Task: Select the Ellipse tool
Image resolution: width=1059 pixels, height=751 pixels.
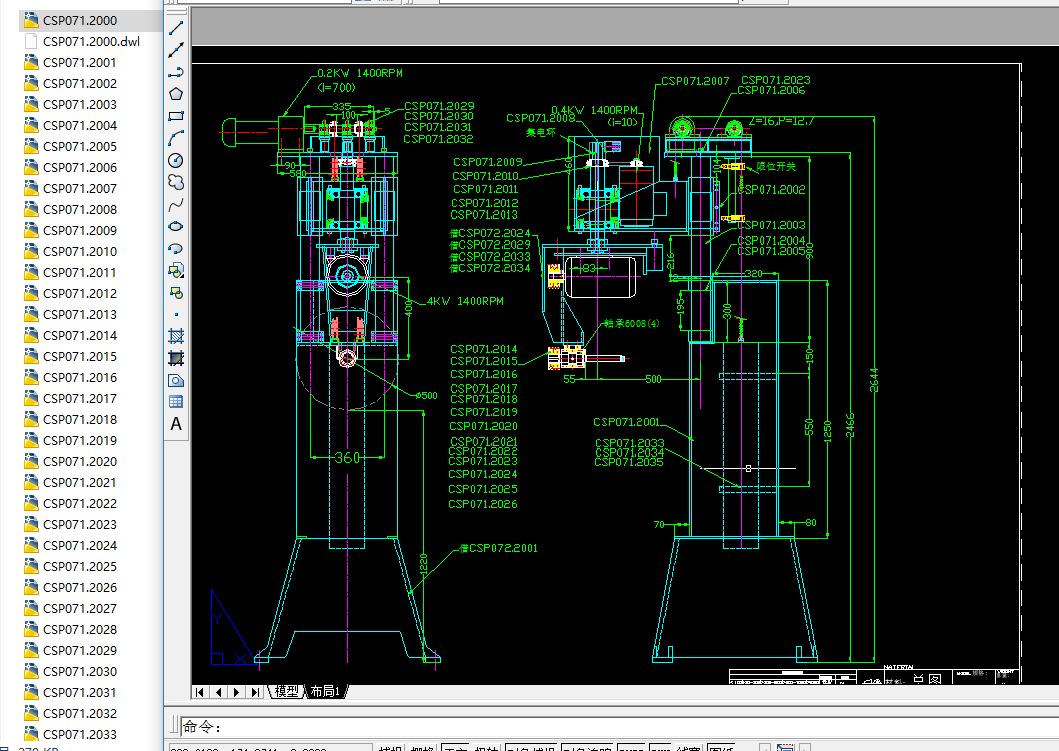Action: [x=176, y=226]
